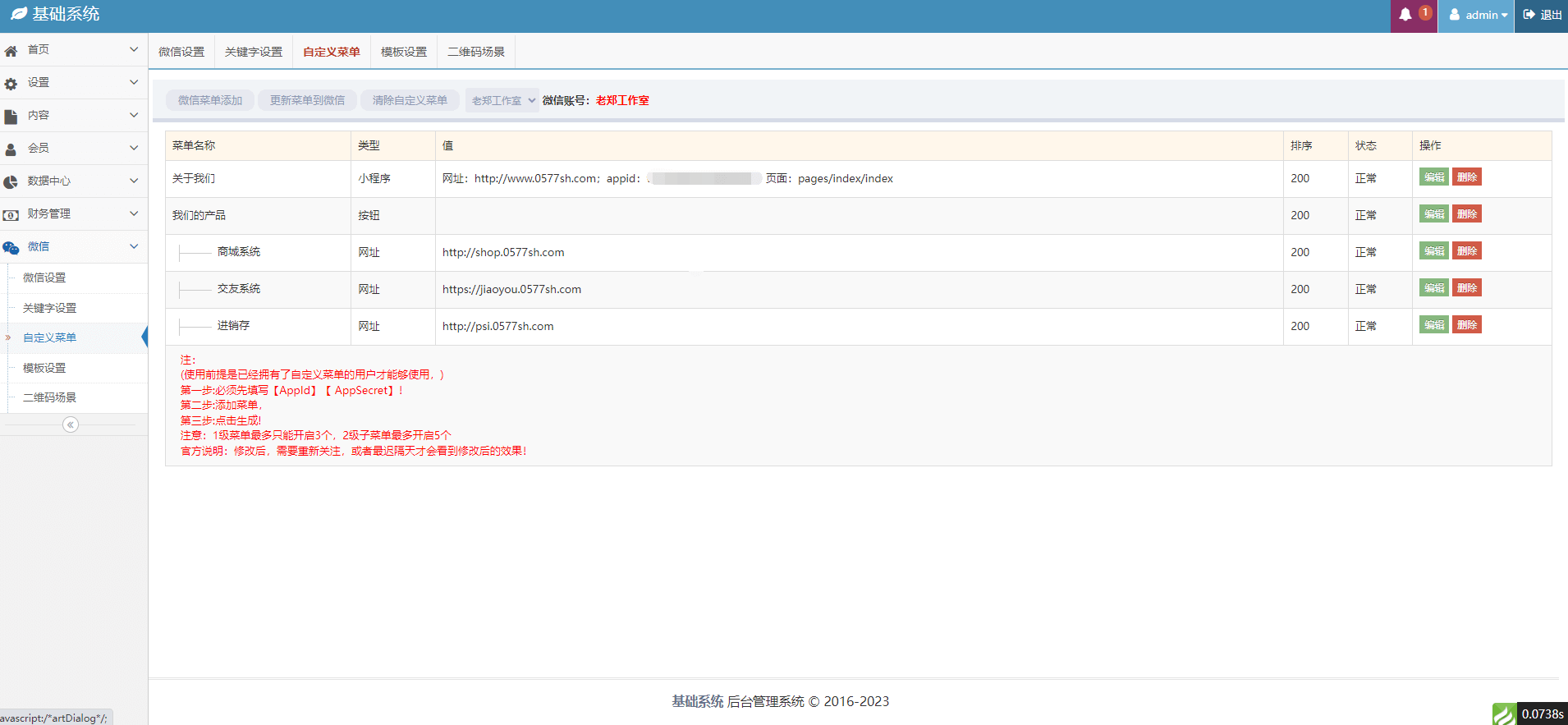Switch to the 关键字设置 tab

coord(254,52)
